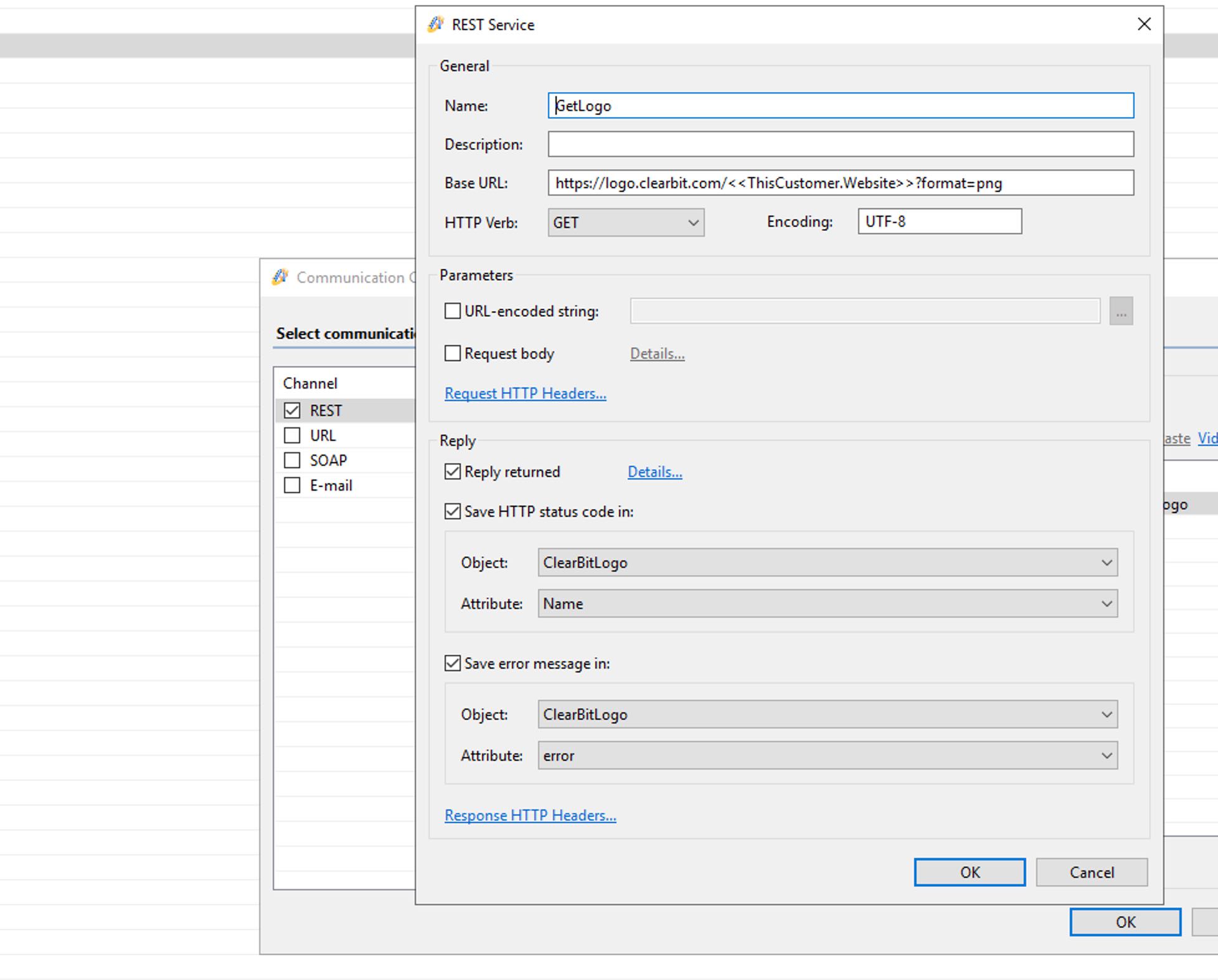Open the Request body Details link
Viewport: 1218px width, 980px height.
tap(657, 353)
